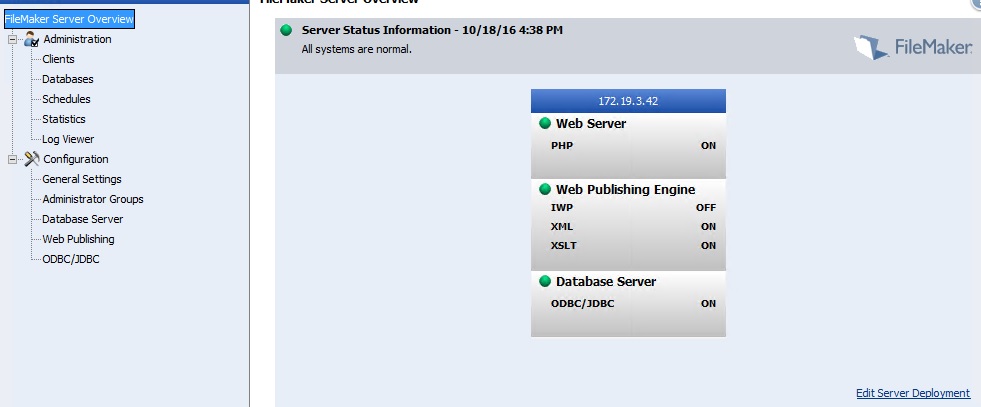Collapse the Administration tree node
This screenshot has width=981, height=407.
[x=12, y=39]
